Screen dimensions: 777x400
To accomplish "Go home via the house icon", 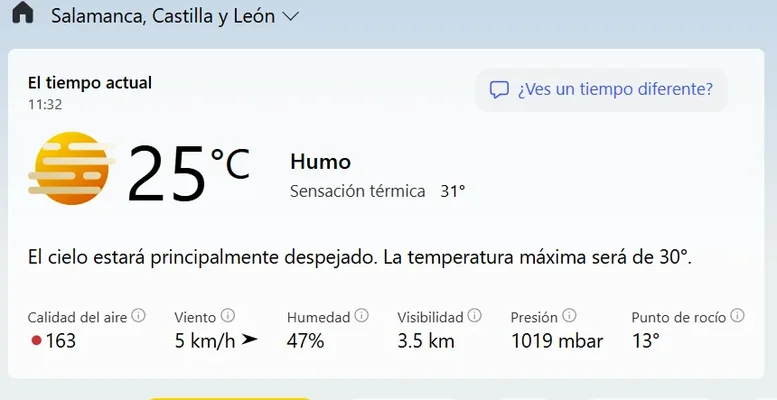I will (x=22, y=14).
